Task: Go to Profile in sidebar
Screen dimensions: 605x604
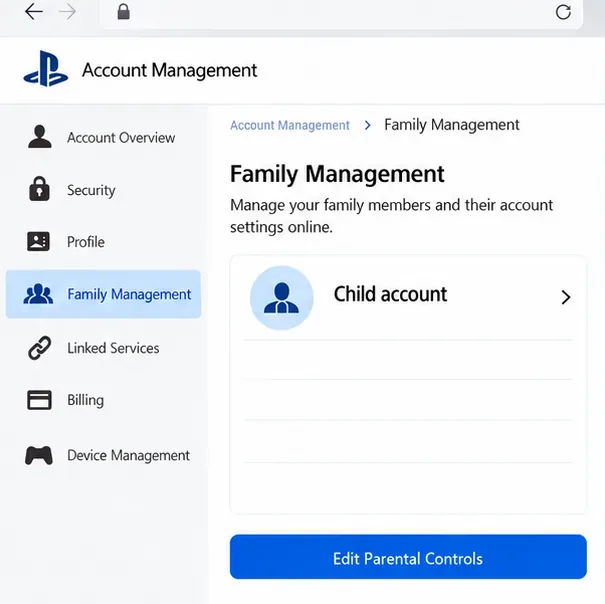Action: tap(103, 242)
